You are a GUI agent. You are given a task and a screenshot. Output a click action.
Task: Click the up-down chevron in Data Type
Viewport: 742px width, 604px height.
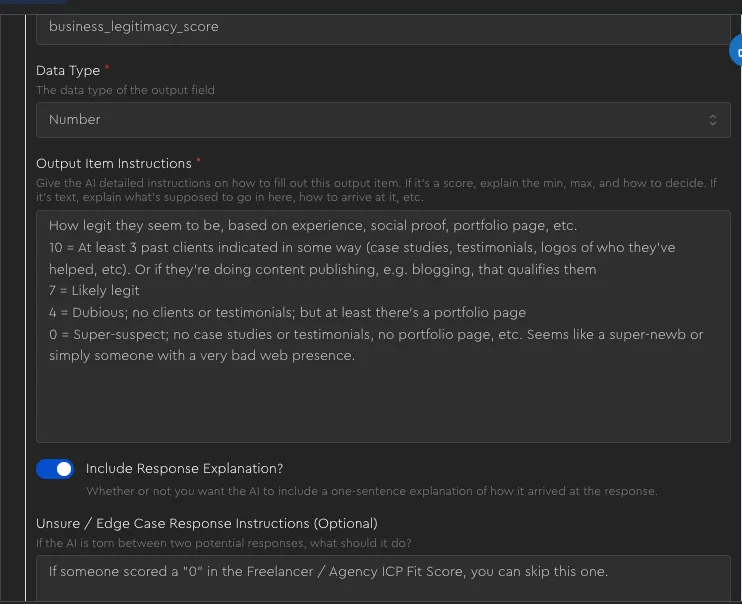click(712, 119)
